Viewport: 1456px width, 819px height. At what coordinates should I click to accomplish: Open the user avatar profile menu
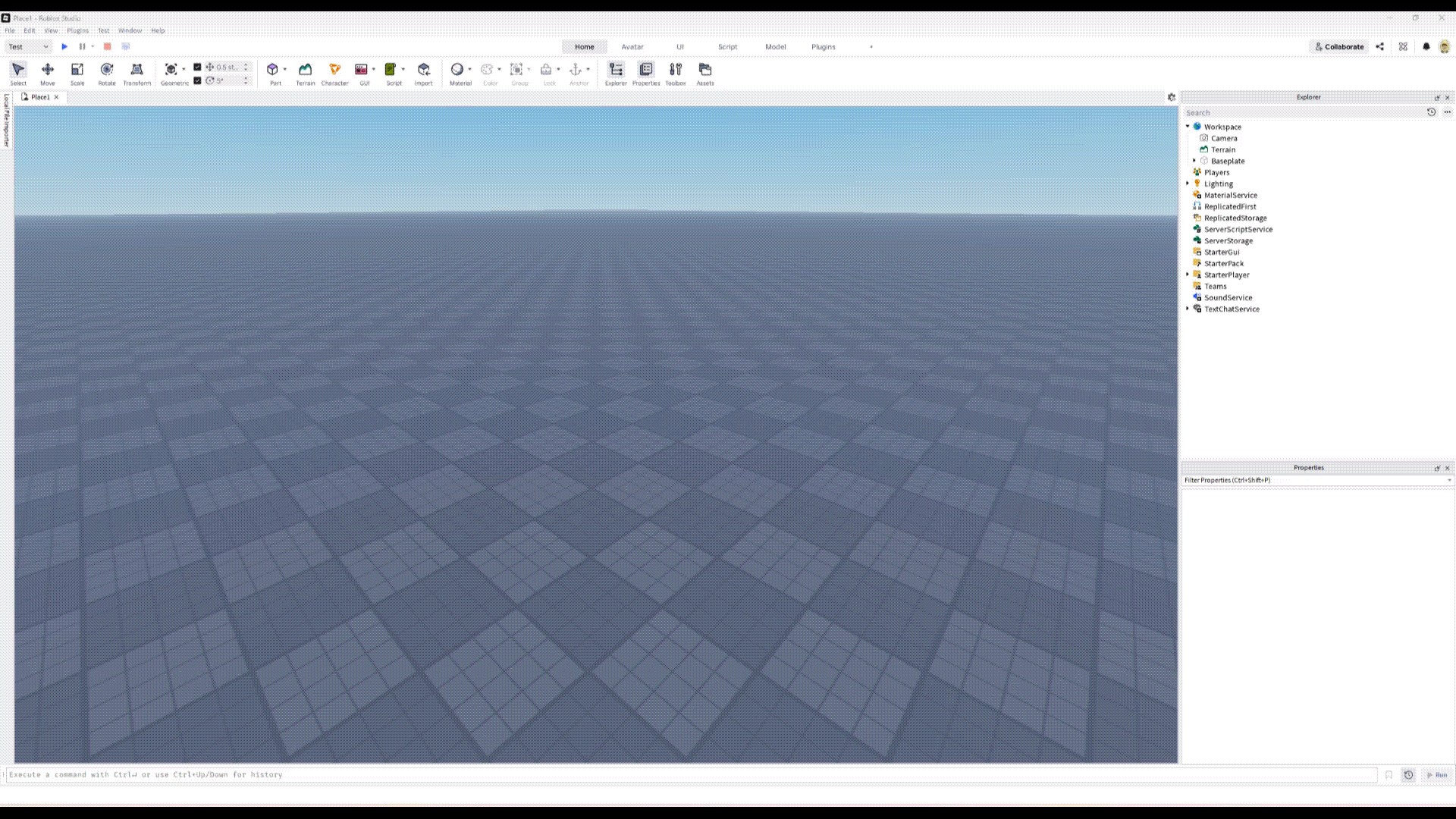point(1445,47)
